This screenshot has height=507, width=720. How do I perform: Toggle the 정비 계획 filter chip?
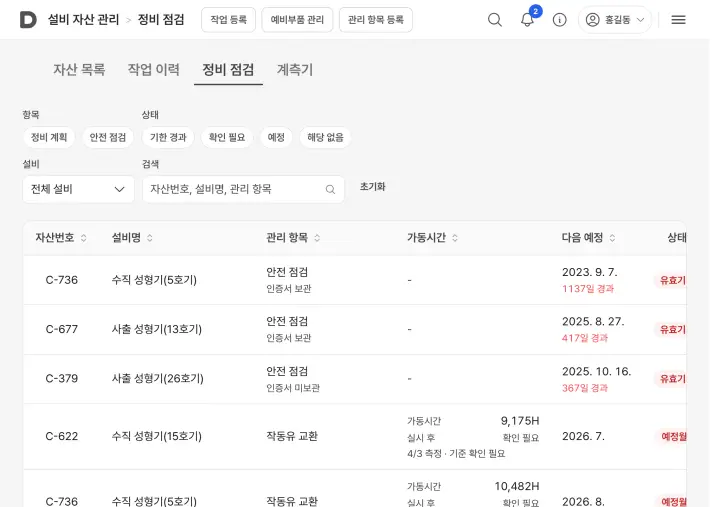coord(49,137)
